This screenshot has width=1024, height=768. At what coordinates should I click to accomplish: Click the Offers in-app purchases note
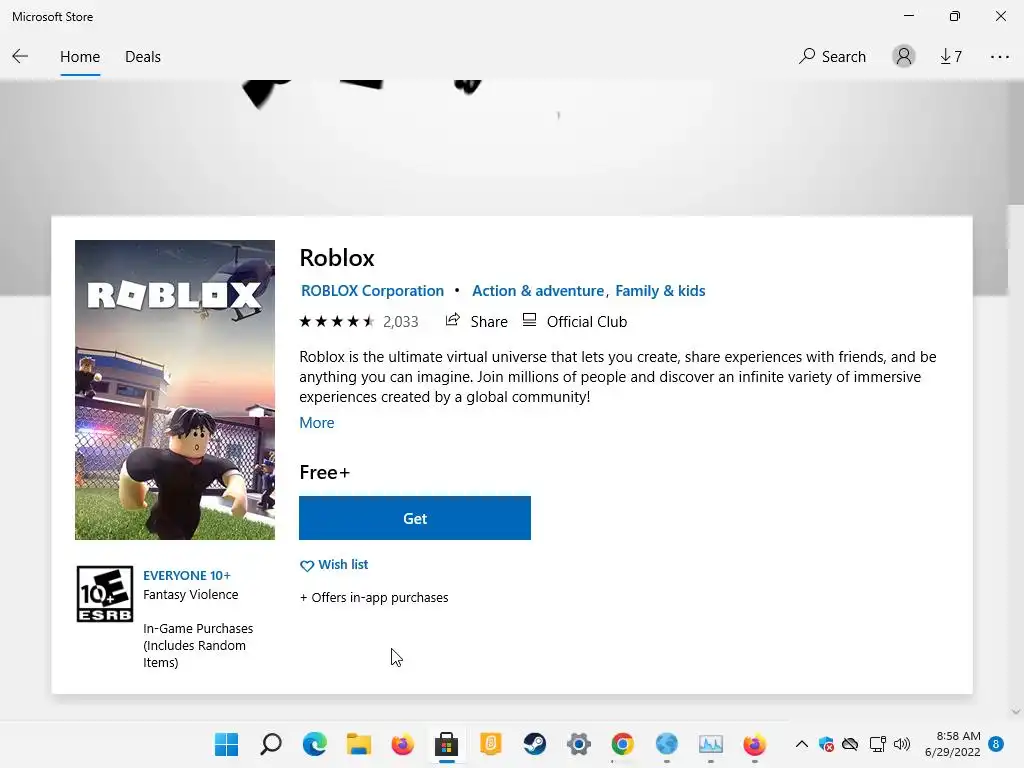point(374,598)
